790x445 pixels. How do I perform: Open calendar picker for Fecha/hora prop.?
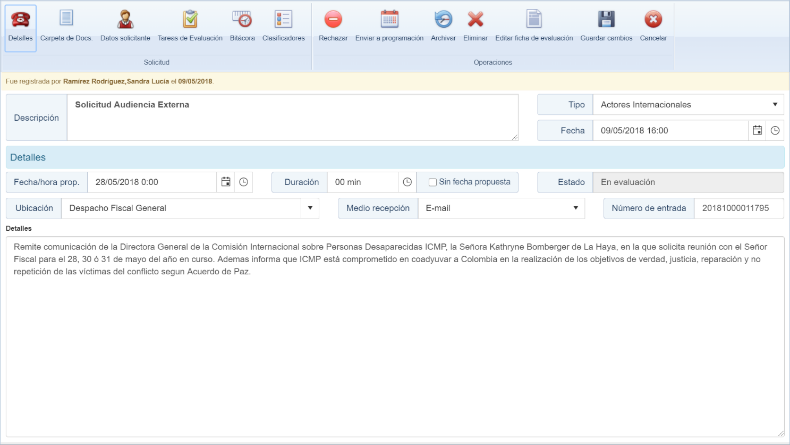point(226,182)
